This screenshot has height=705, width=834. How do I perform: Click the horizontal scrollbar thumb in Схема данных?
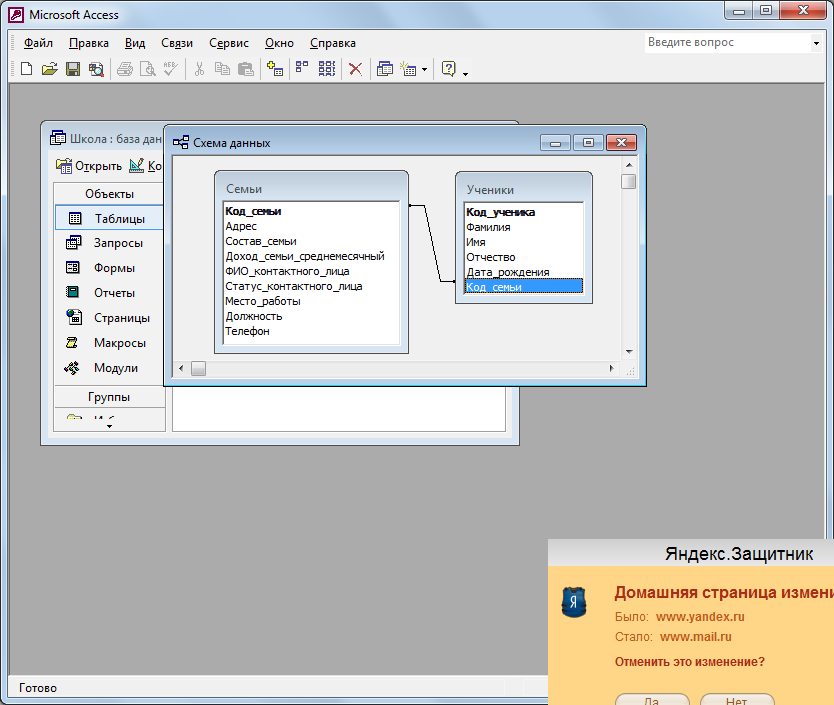click(x=198, y=369)
